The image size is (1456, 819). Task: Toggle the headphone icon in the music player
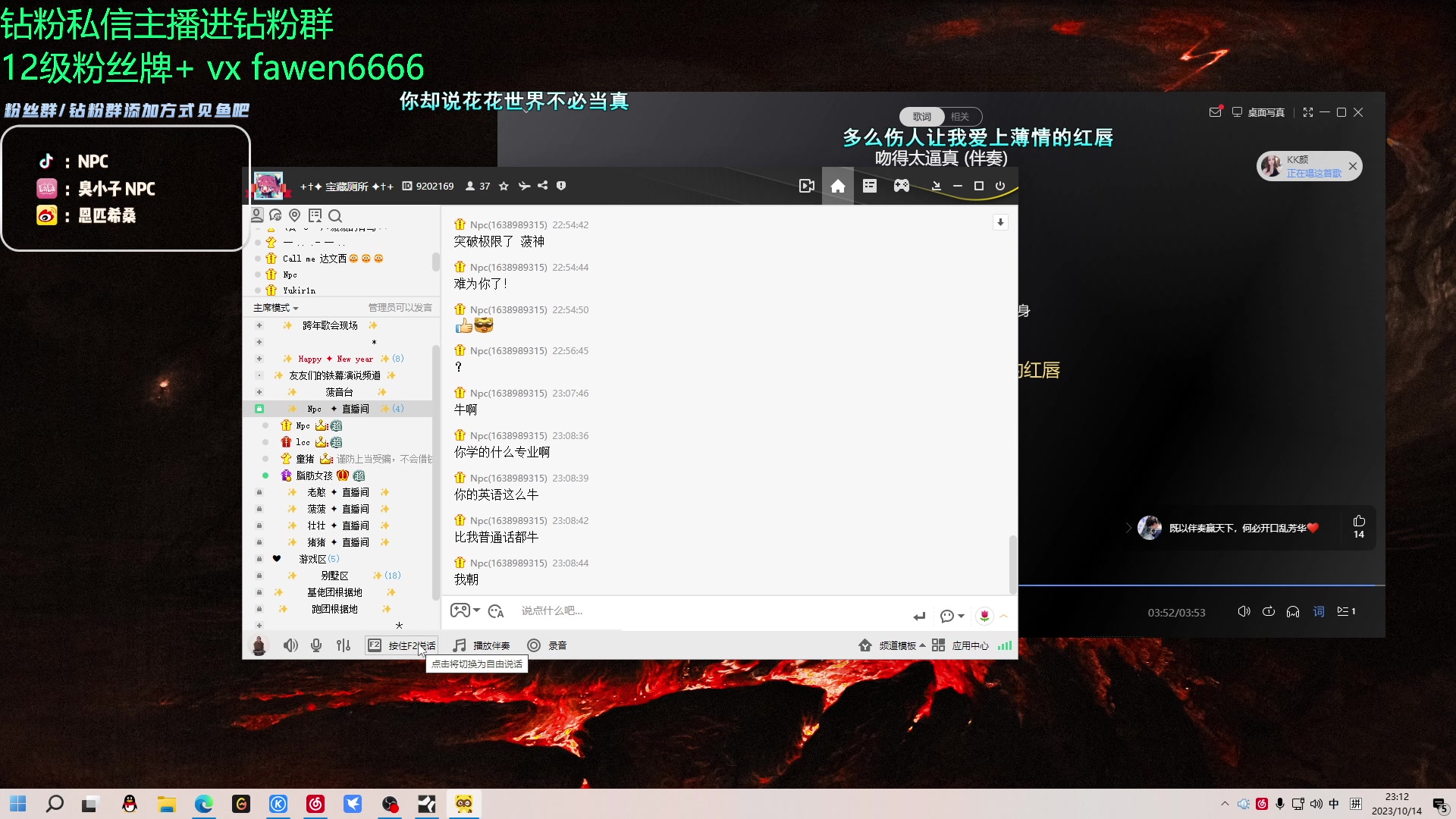point(1292,611)
